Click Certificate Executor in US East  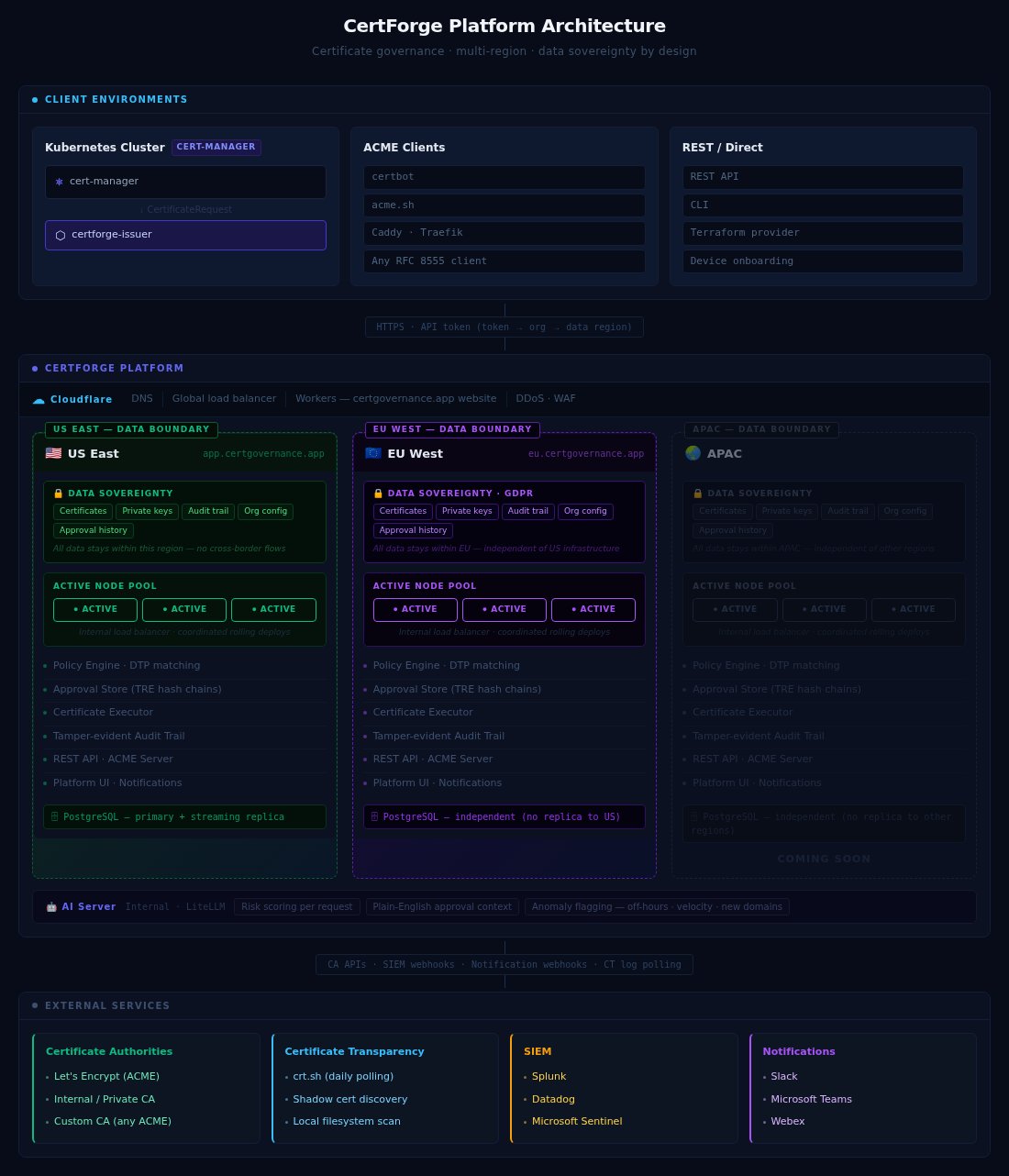pyautogui.click(x=103, y=713)
